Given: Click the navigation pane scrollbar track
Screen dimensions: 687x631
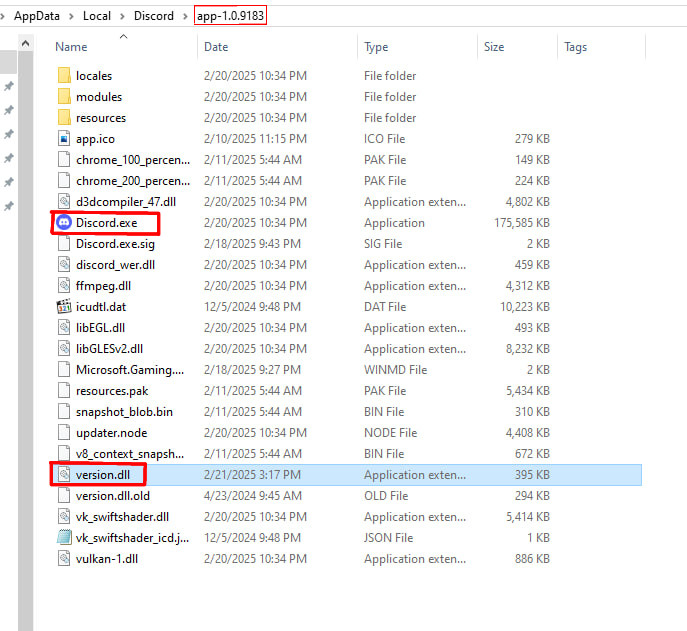Looking at the screenshot, I should [25, 341].
